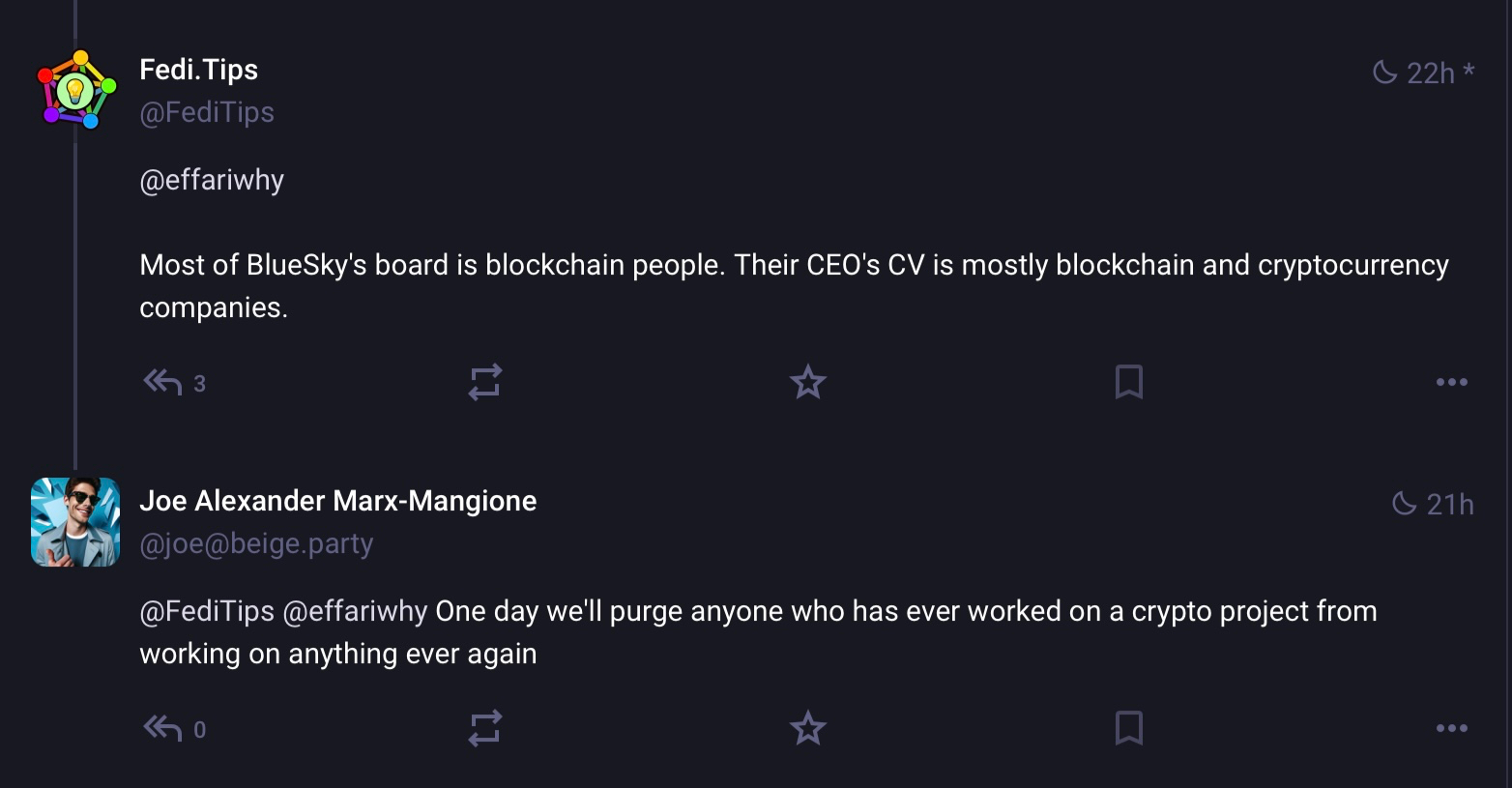This screenshot has width=1512, height=788.
Task: Click the Joe Alexander Marx-Mangione display name
Action: point(337,501)
